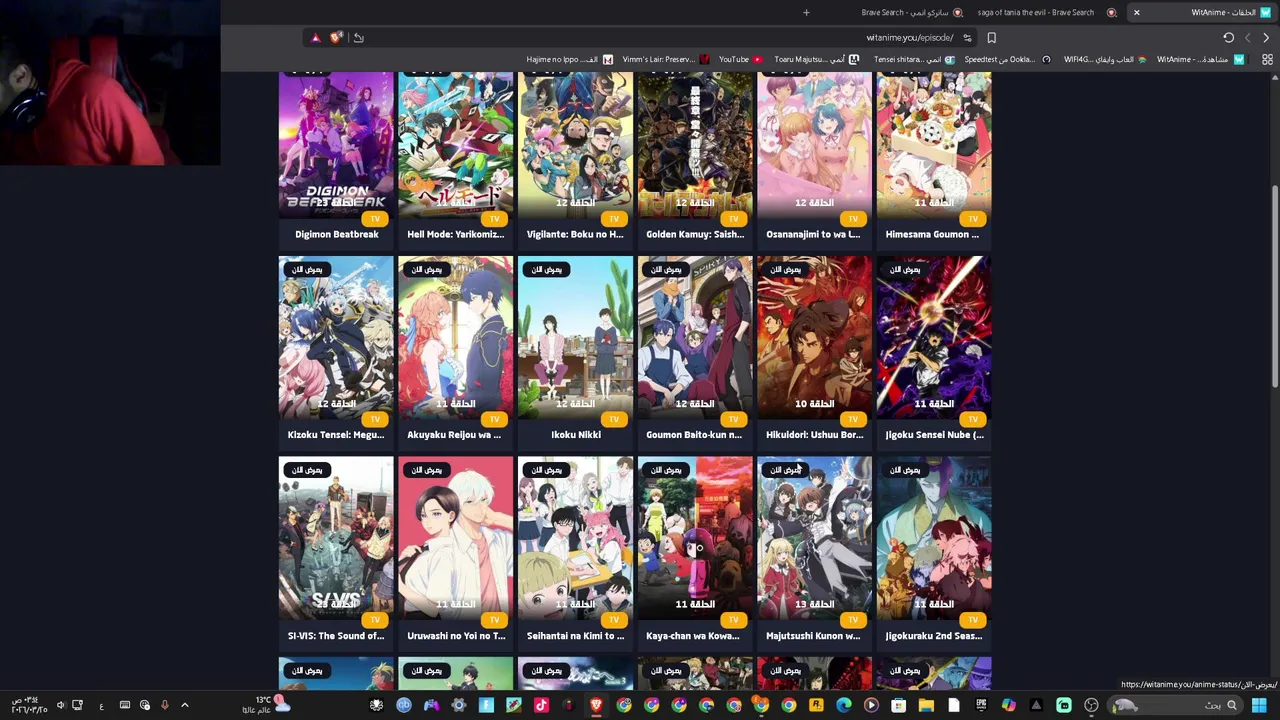Click يعرض الان badge on Majutsushi Kunon card
Viewport: 1280px width, 720px height.
point(786,470)
